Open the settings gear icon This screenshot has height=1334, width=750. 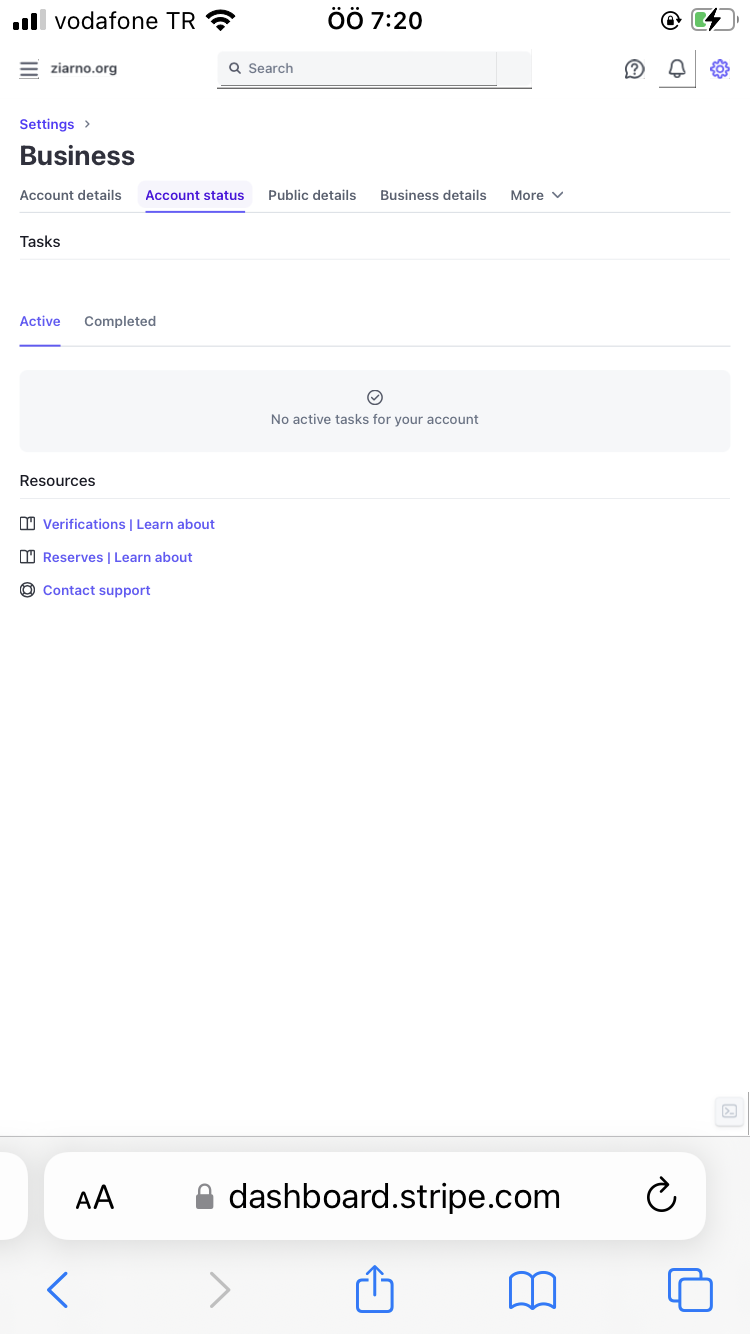(719, 69)
